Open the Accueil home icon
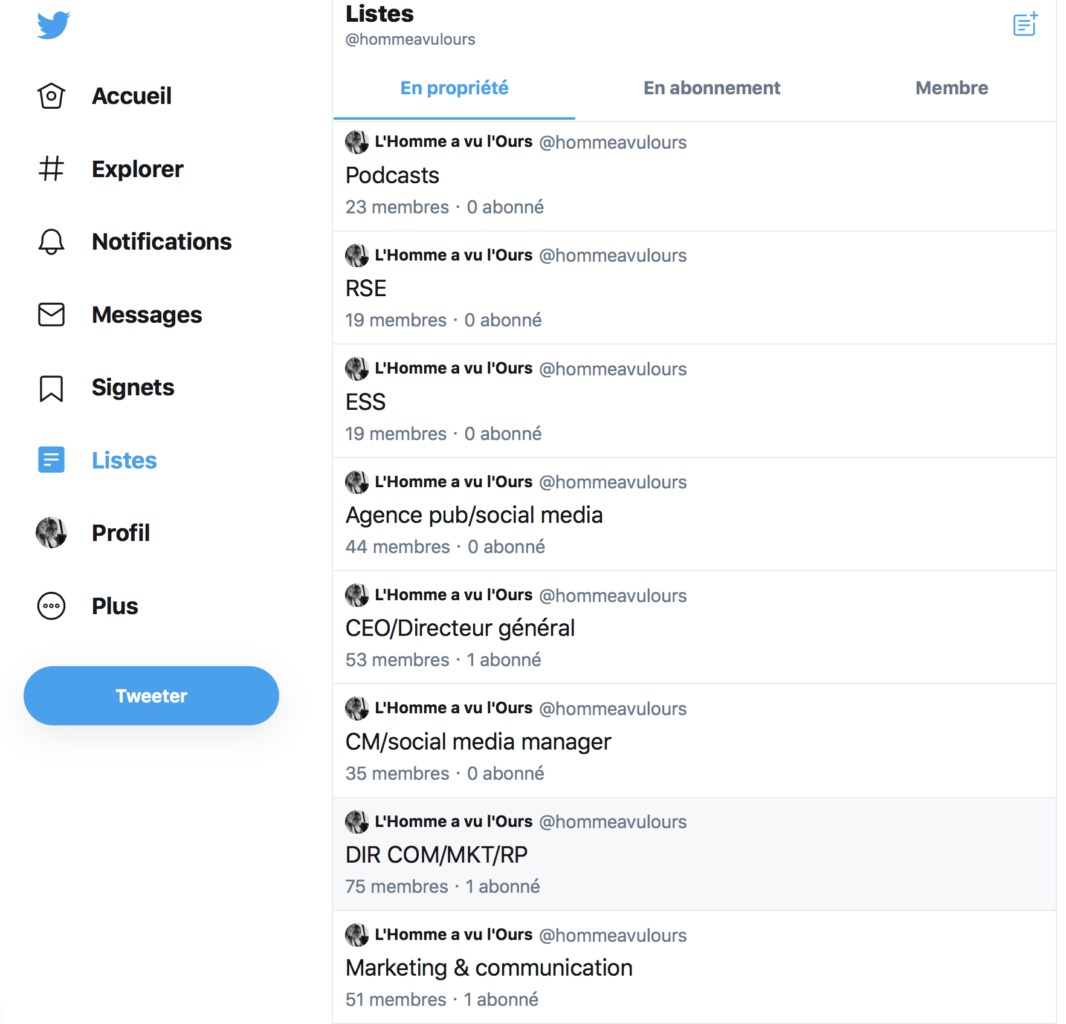This screenshot has width=1066, height=1024. [x=51, y=96]
